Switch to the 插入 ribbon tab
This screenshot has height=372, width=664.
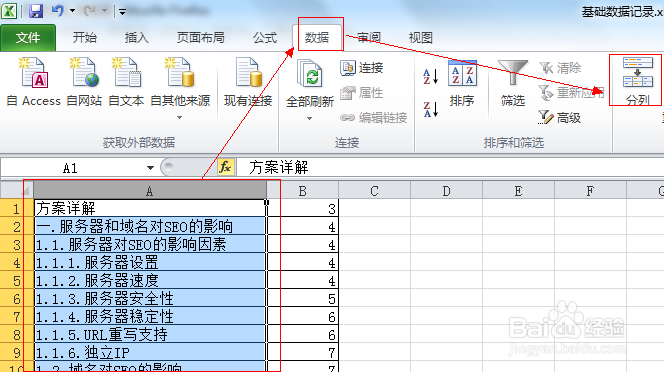[136, 38]
